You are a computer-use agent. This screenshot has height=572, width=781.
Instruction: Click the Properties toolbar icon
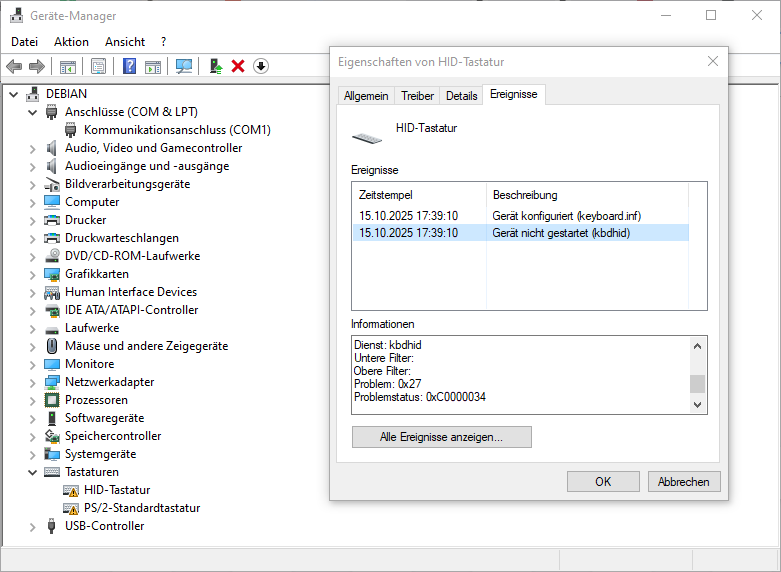point(98,66)
